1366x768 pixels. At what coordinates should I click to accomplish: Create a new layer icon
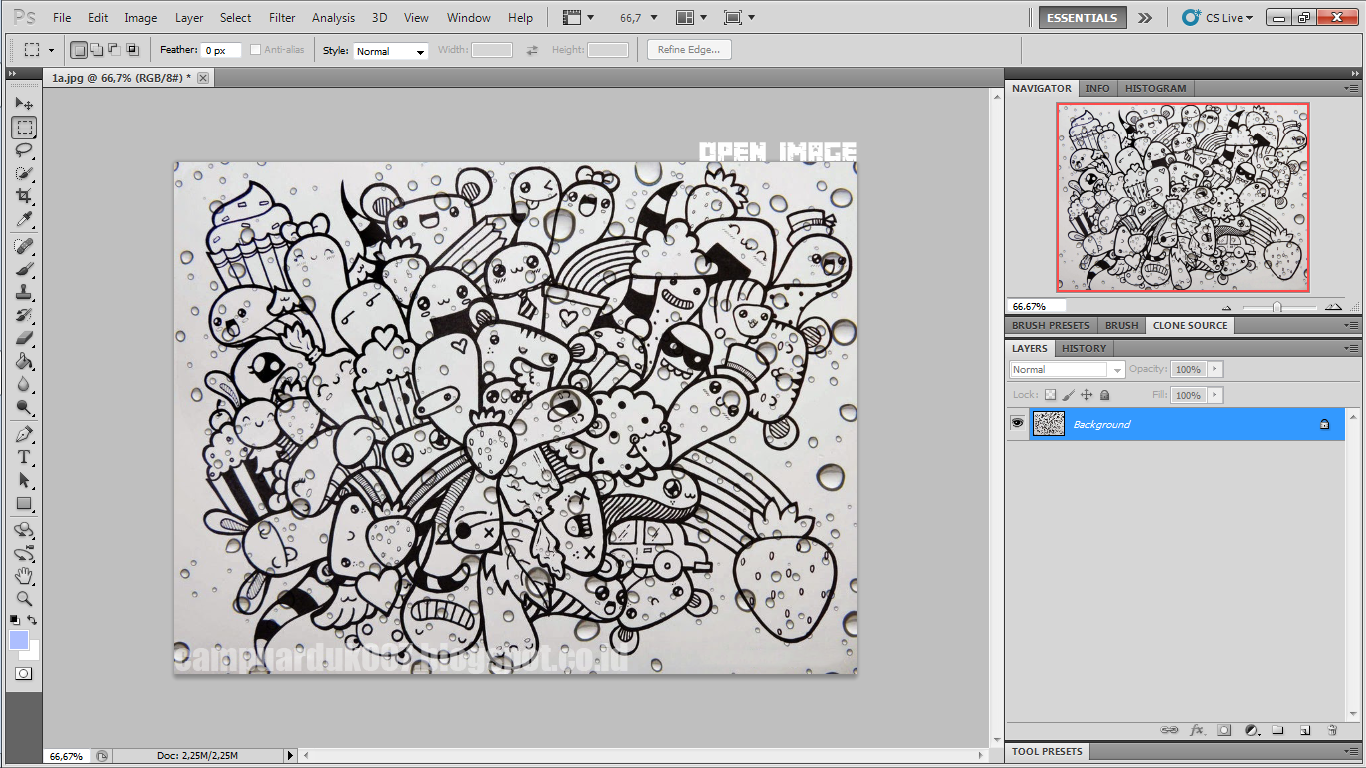point(1305,731)
